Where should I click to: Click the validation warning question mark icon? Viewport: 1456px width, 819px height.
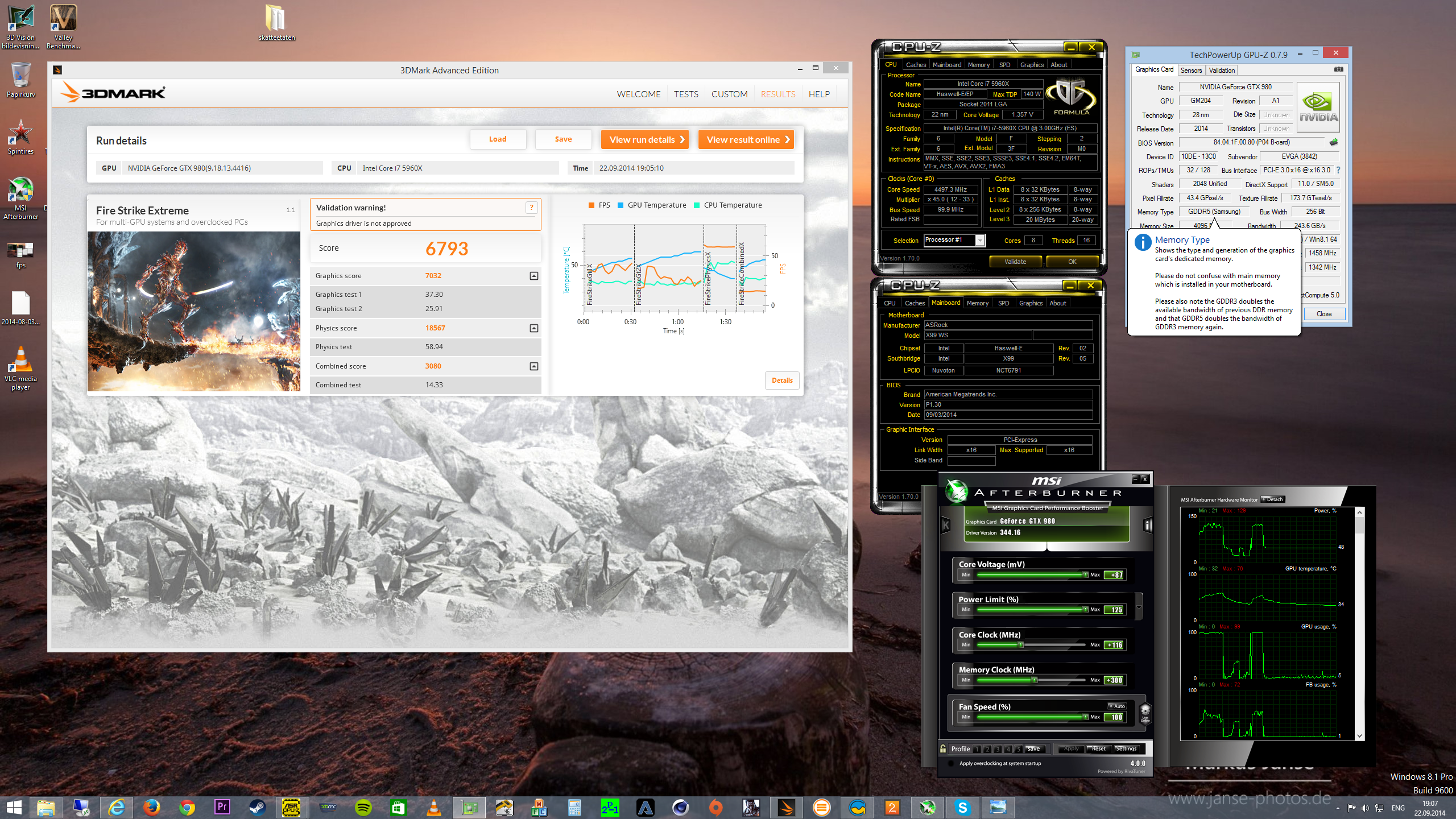pos(531,208)
